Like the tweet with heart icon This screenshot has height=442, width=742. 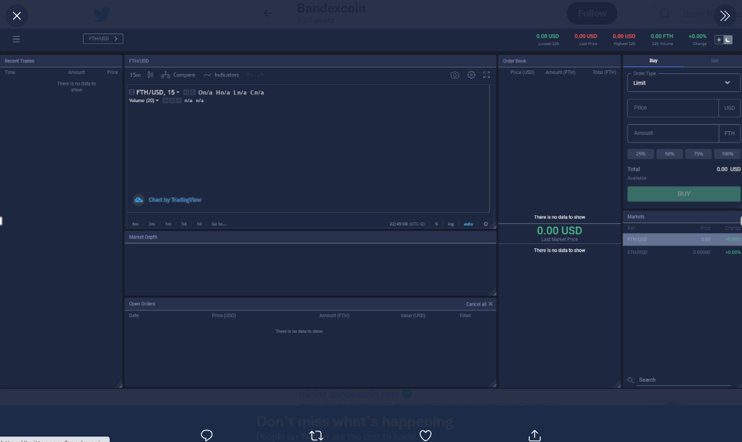pyautogui.click(x=425, y=435)
